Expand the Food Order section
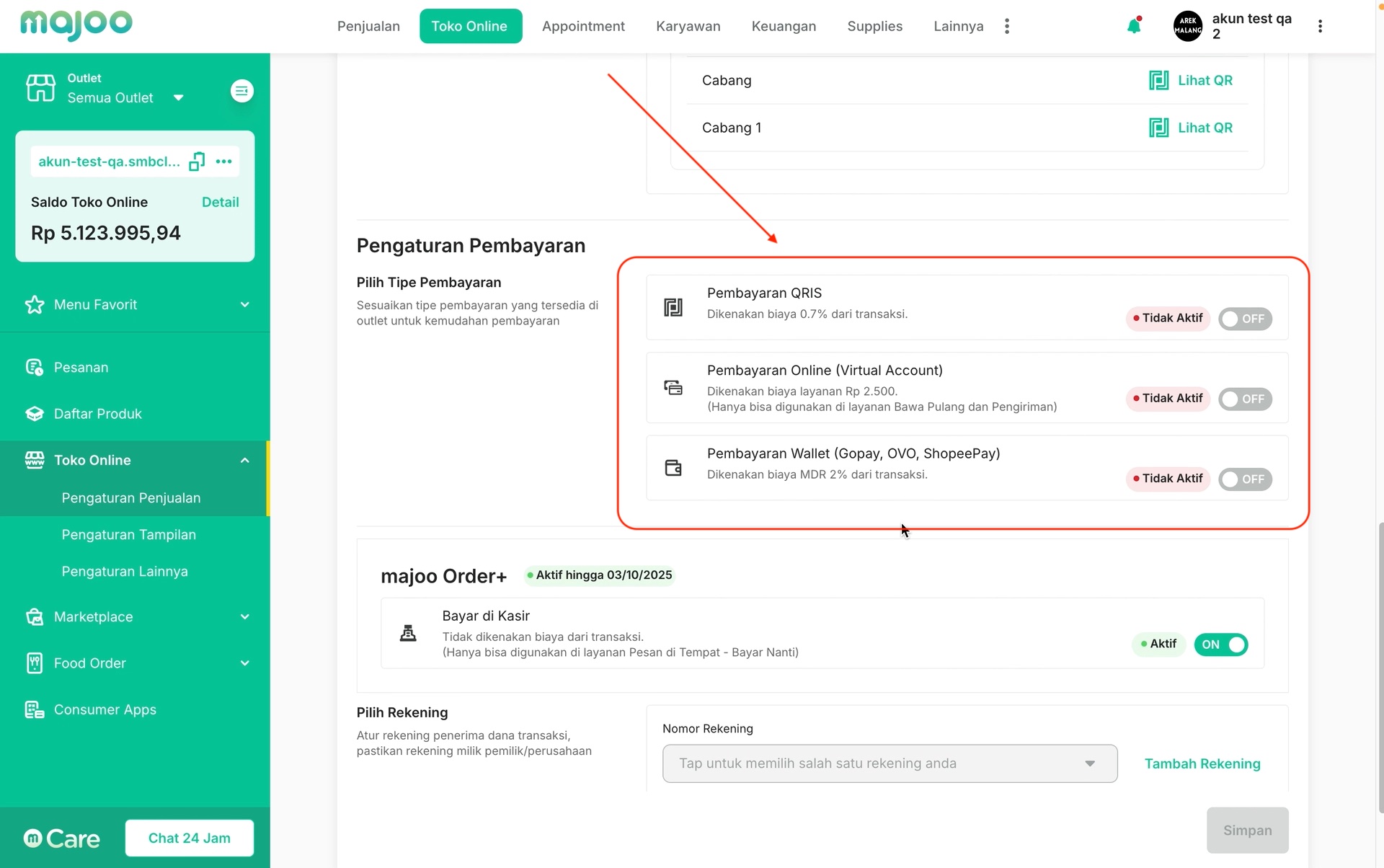 [245, 663]
